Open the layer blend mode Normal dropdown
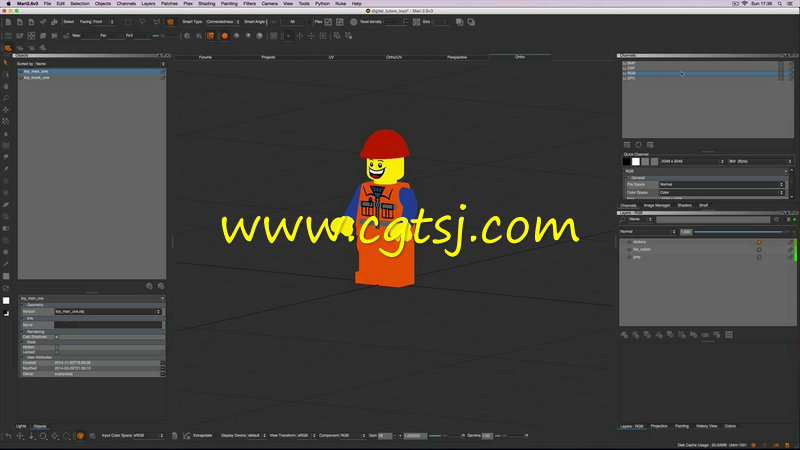Image resolution: width=800 pixels, height=450 pixels. point(648,232)
